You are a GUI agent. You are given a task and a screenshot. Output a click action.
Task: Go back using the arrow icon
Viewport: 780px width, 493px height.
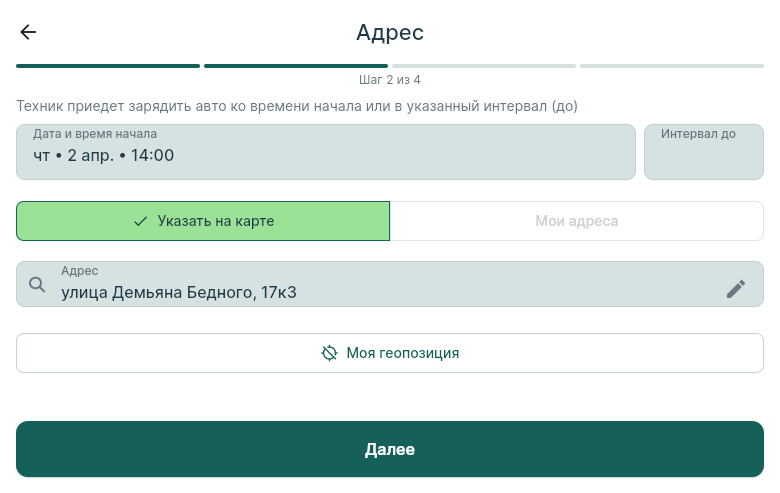pos(28,32)
